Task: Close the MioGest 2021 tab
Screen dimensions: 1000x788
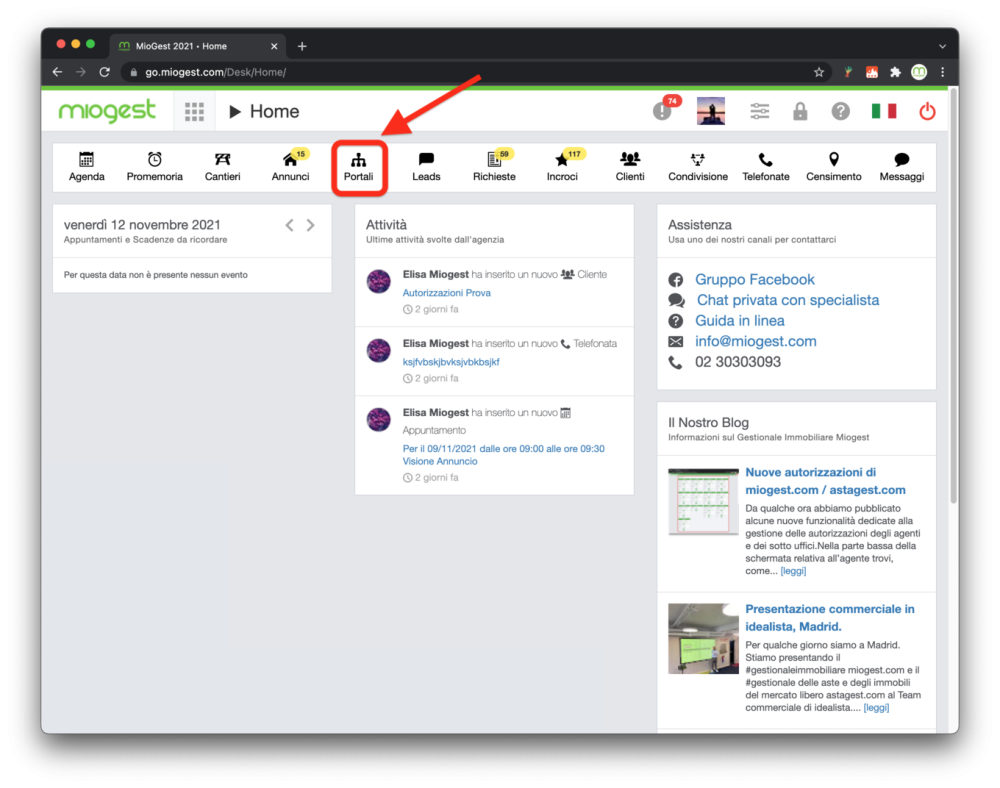Action: (274, 46)
